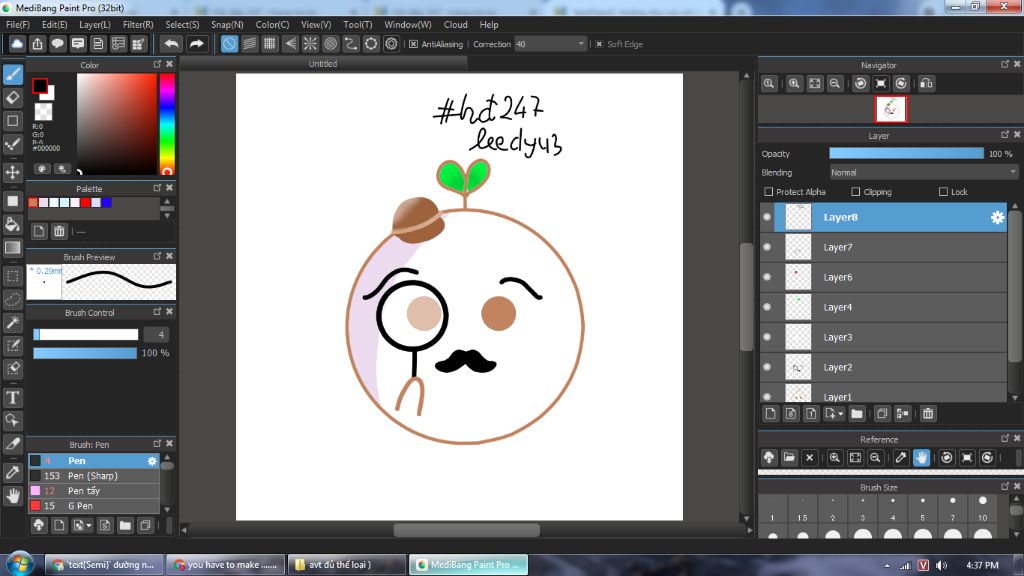Open the Blending mode dropdown
This screenshot has height=576, width=1024.
(x=923, y=172)
